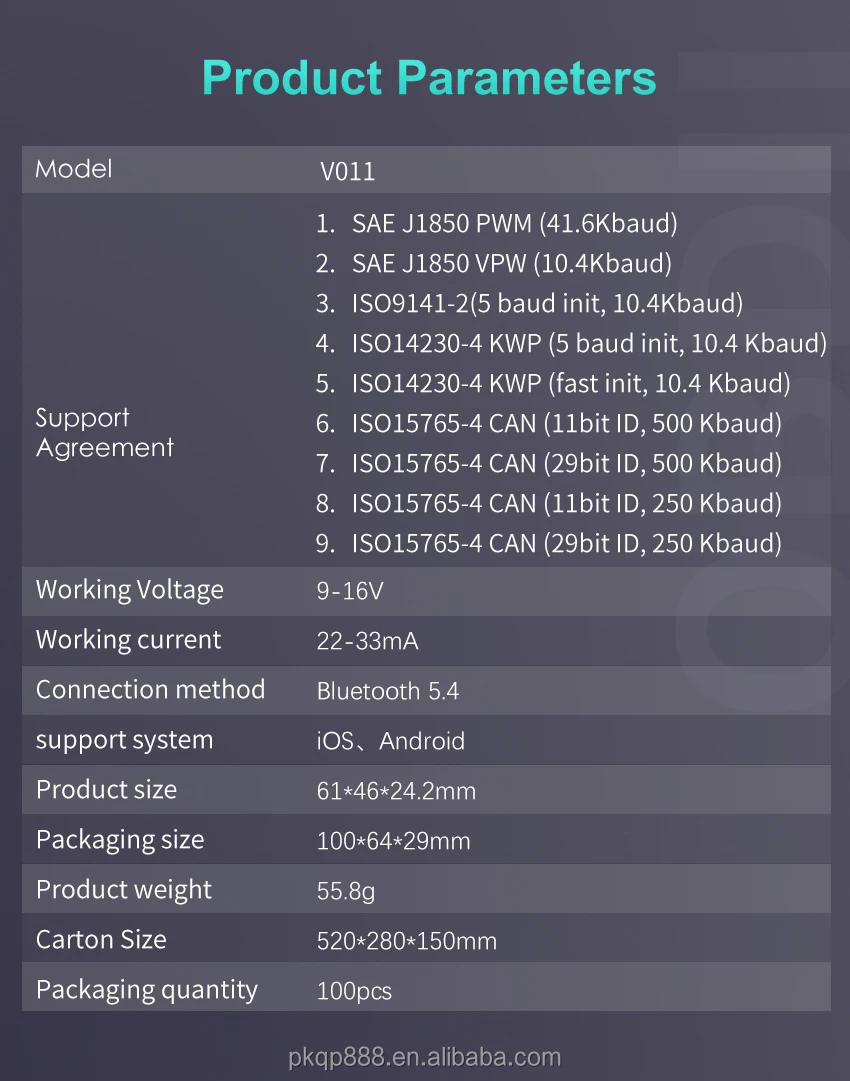Select the 100pcs packaging quantity value

pyautogui.click(x=354, y=992)
